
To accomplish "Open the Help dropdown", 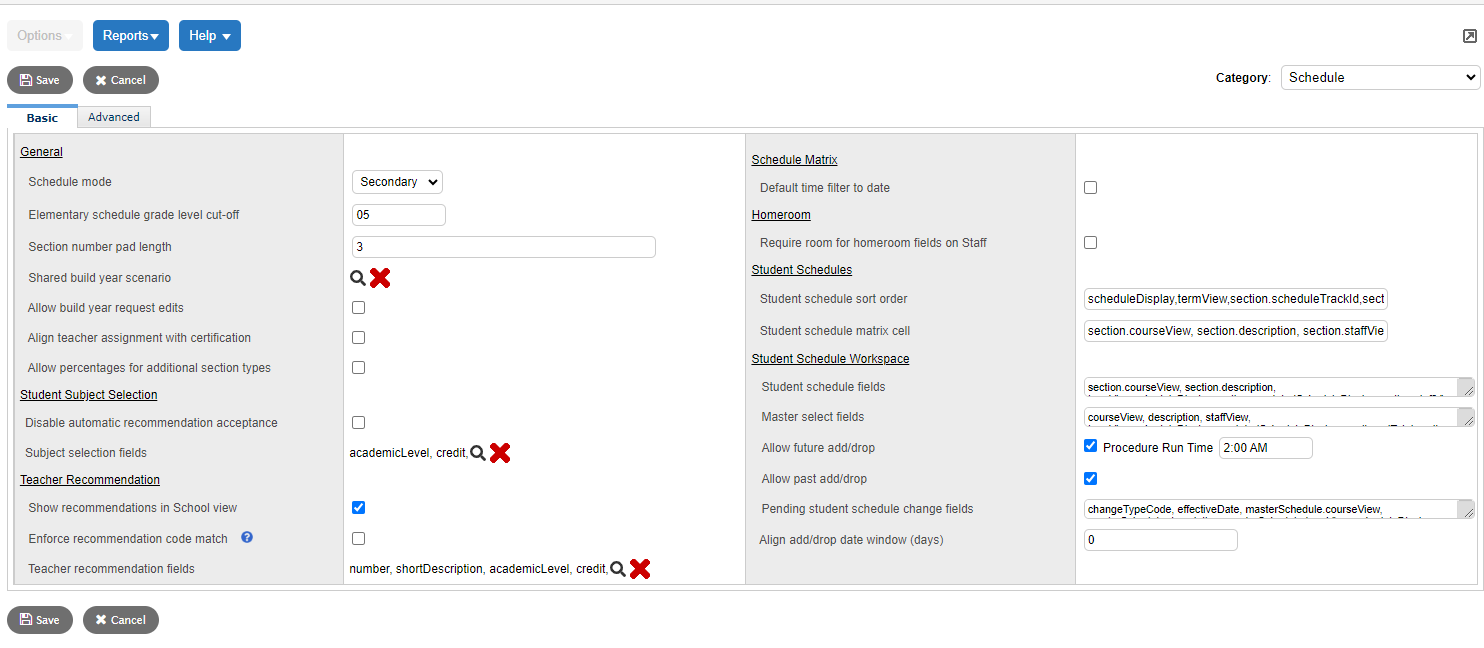I will [x=209, y=34].
